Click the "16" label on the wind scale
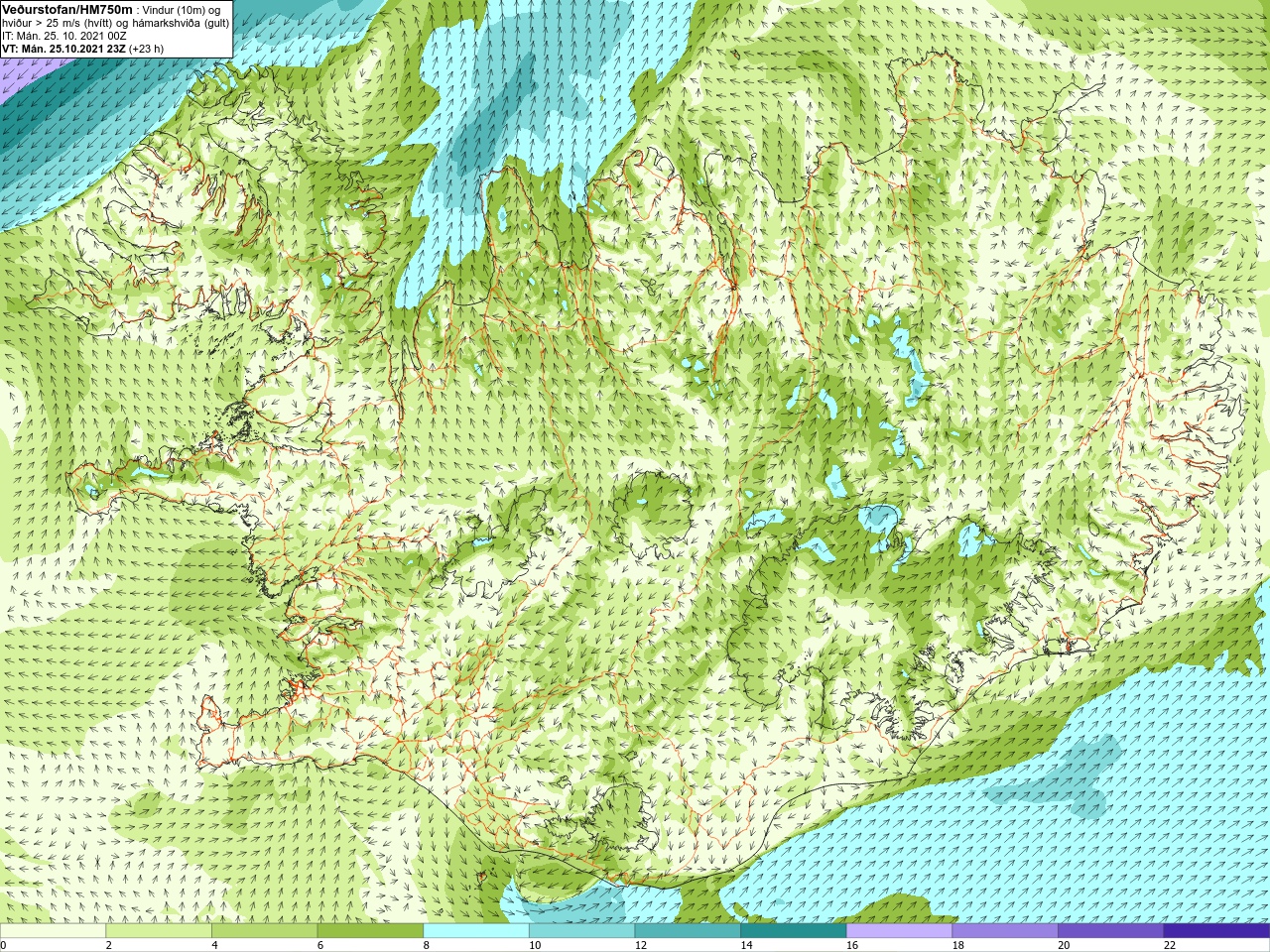 pyautogui.click(x=852, y=945)
